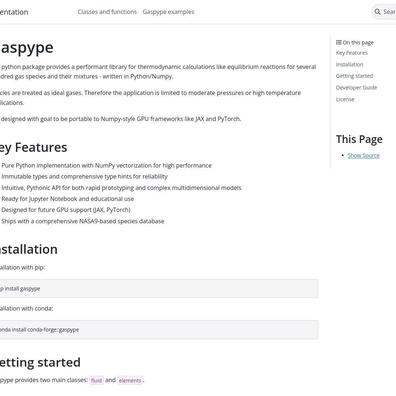Click the This Page heading
Image resolution: width=396 pixels, height=396 pixels.
coord(359,139)
